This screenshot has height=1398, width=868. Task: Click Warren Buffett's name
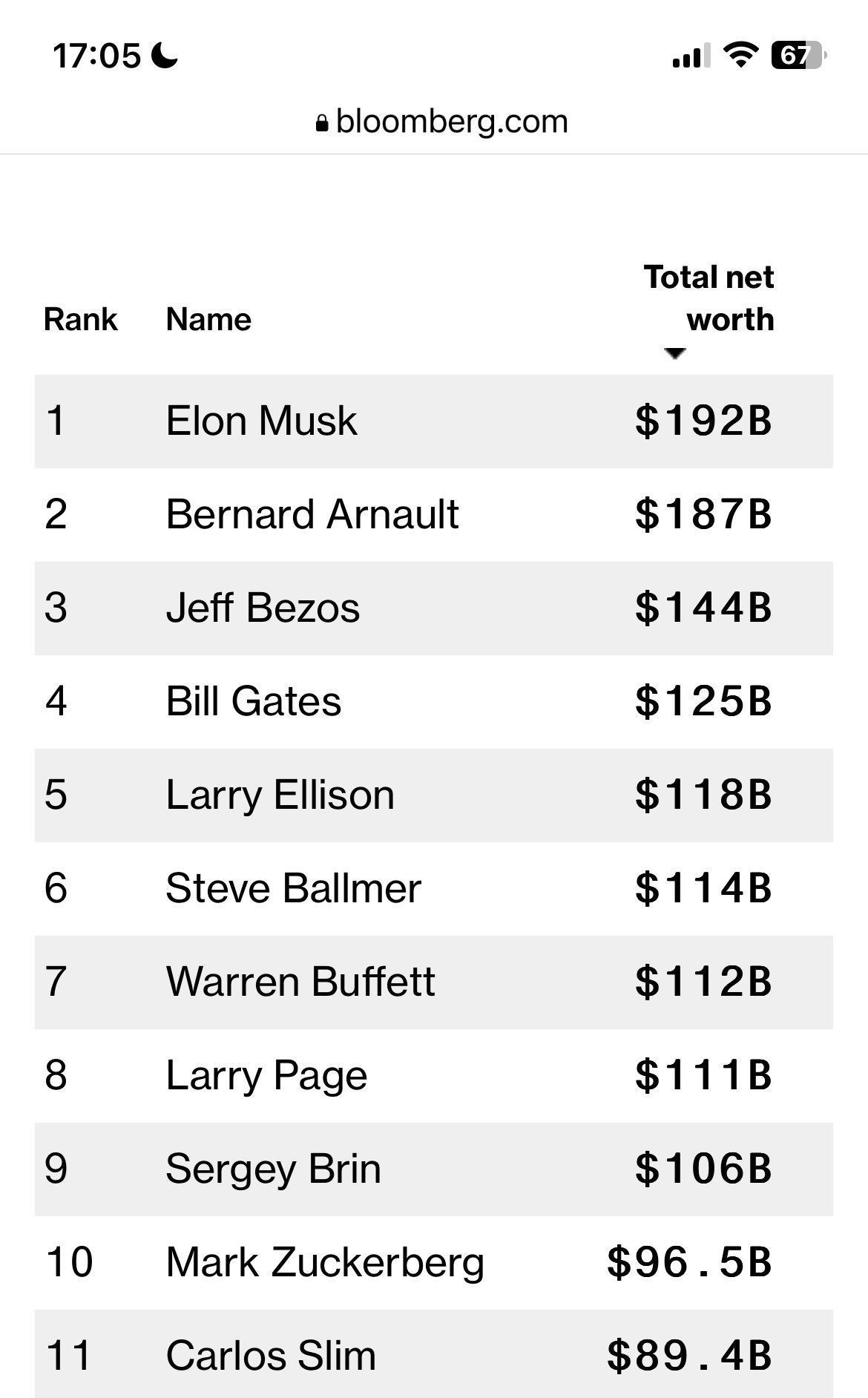[300, 982]
